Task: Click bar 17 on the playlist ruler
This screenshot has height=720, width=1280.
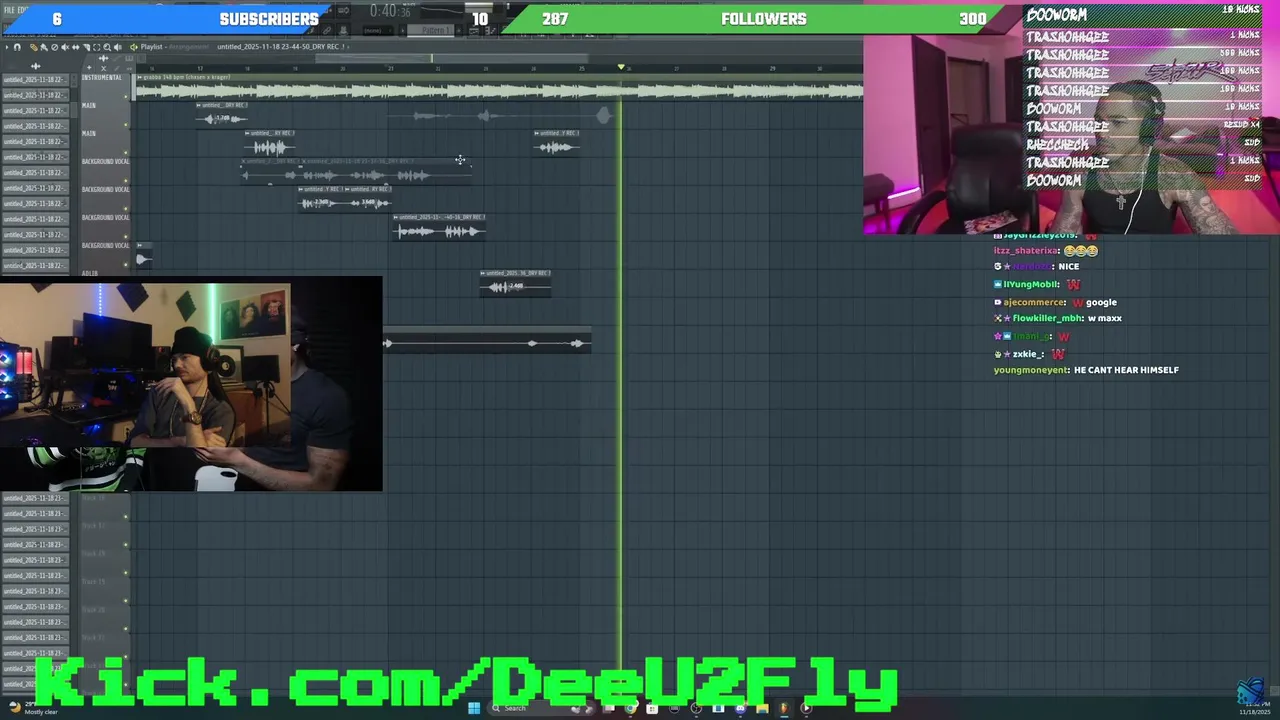Action: (200, 68)
